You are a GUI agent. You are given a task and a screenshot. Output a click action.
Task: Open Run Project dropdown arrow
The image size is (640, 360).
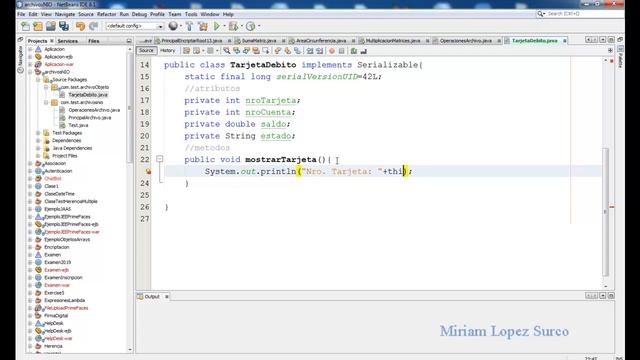[x=224, y=27]
